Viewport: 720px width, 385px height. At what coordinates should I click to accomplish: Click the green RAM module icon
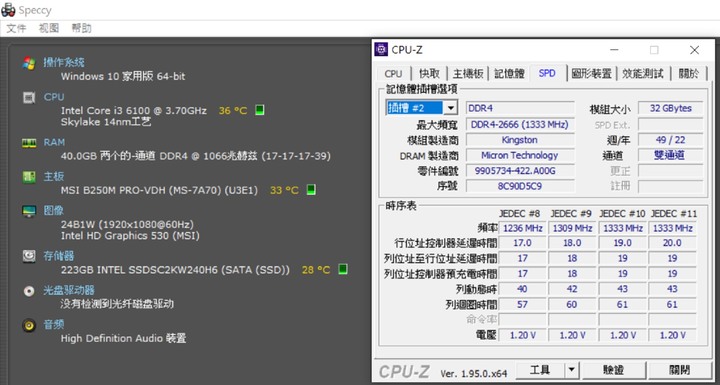tap(28, 143)
